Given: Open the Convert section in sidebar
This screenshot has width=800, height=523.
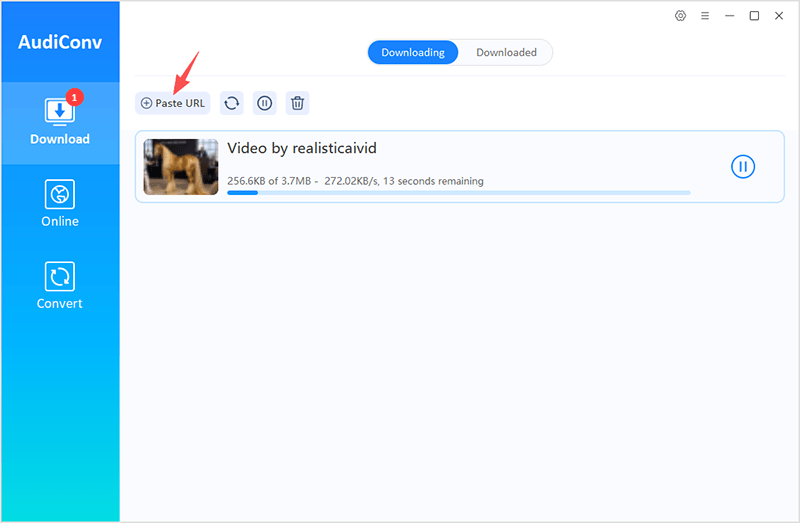Looking at the screenshot, I should click(60, 286).
